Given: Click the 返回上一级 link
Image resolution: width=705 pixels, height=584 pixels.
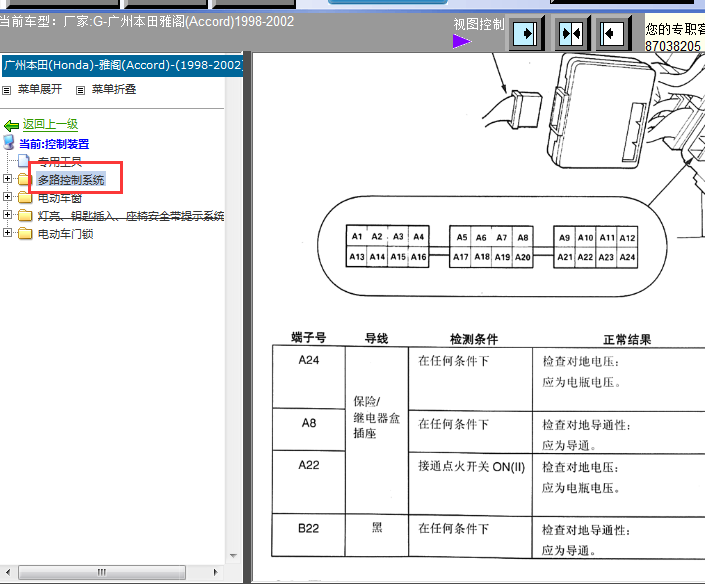Looking at the screenshot, I should (x=50, y=125).
